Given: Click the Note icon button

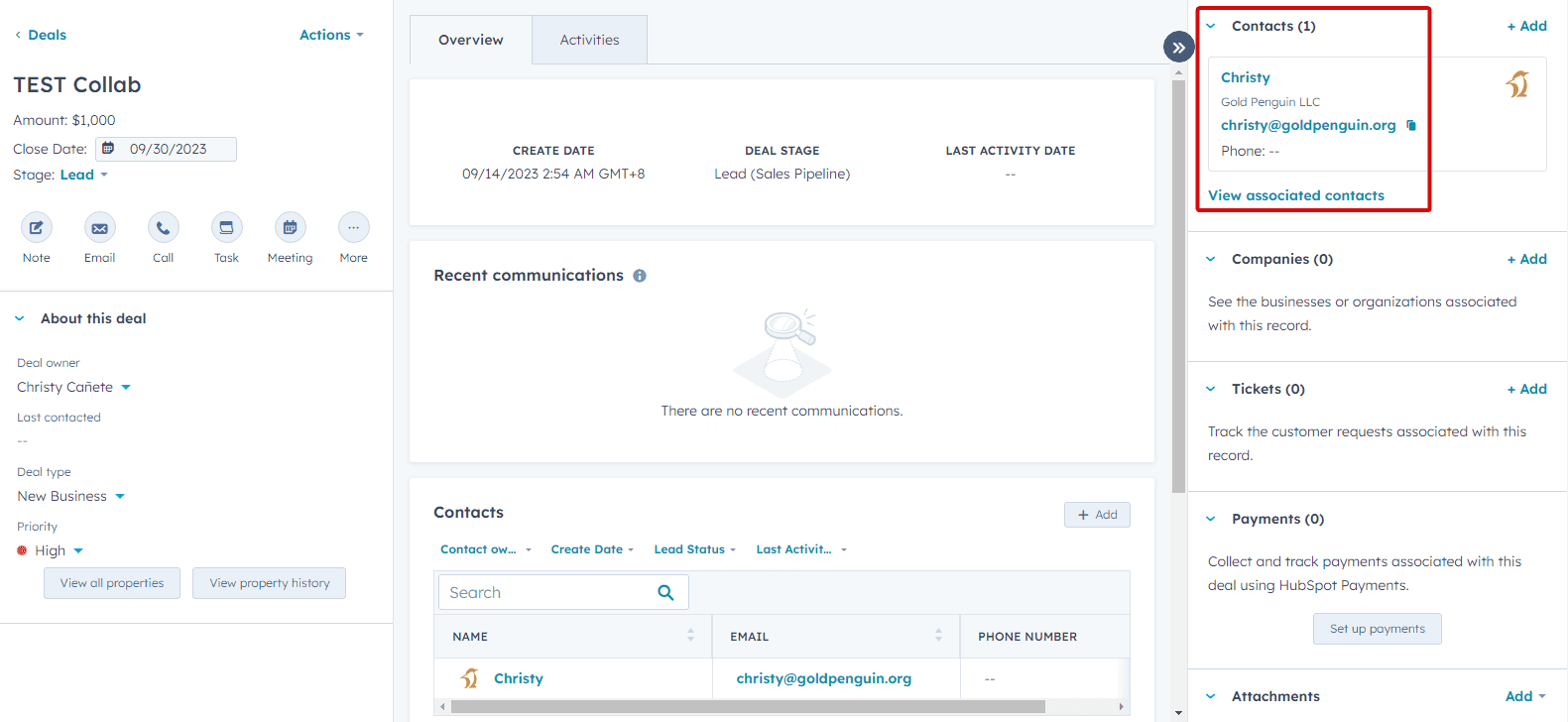Looking at the screenshot, I should pos(37,228).
